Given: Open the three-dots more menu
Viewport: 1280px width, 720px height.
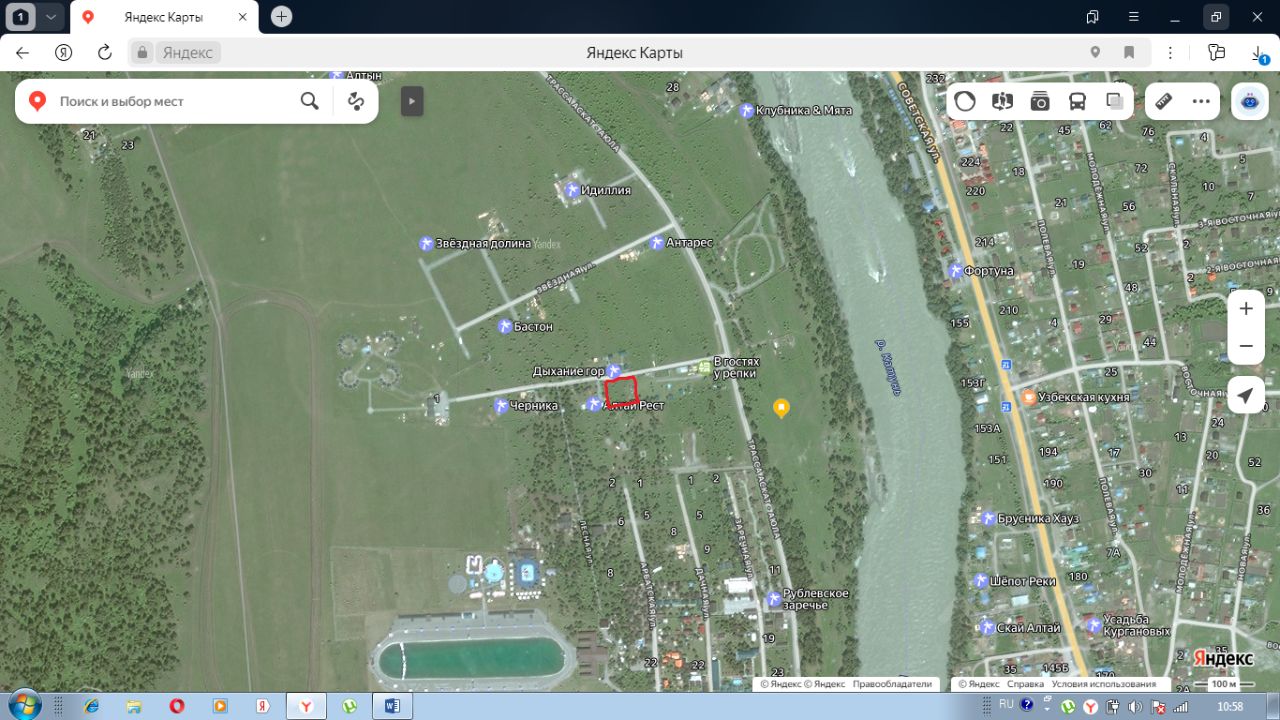Looking at the screenshot, I should 1201,101.
